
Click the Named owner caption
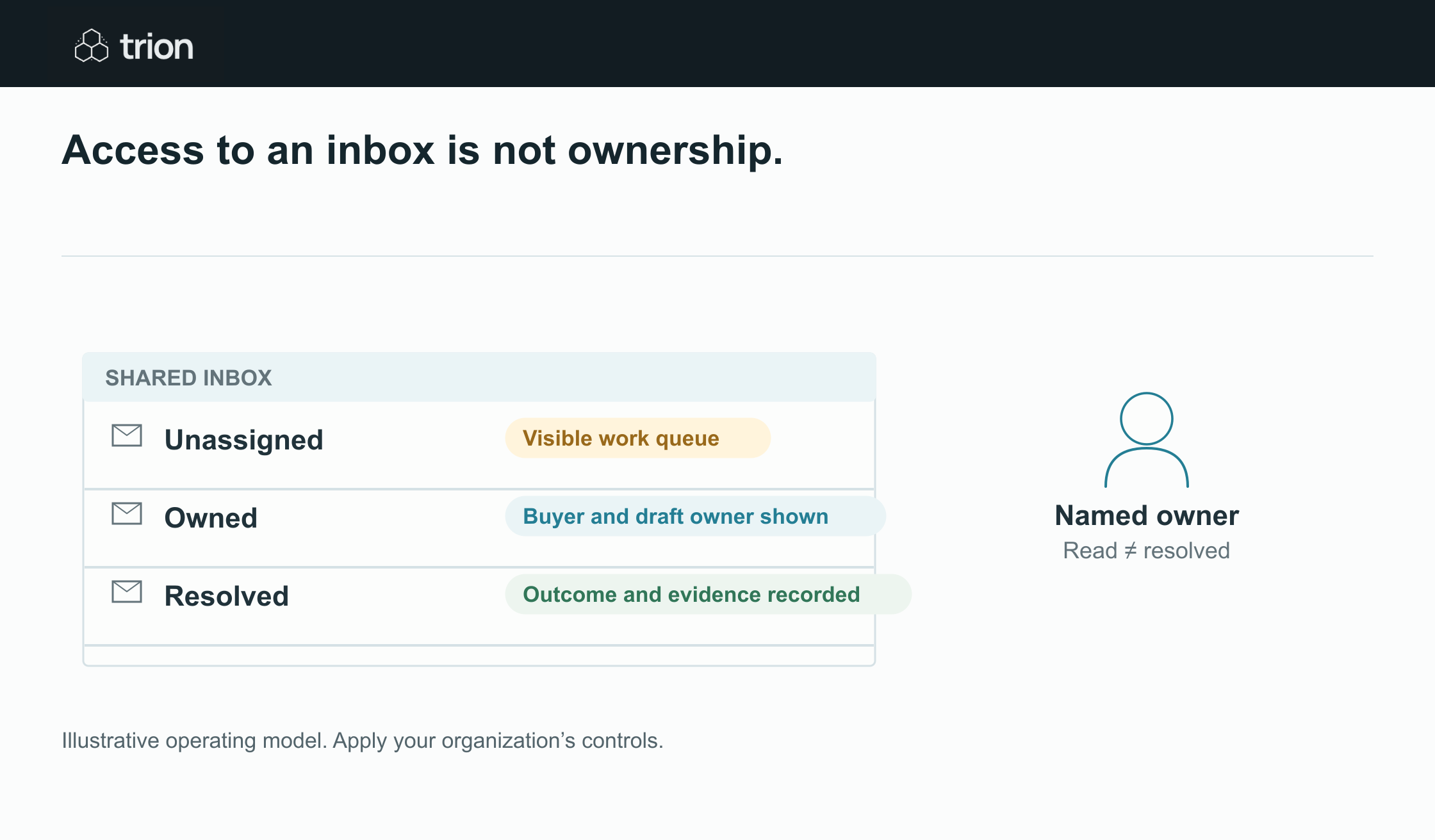point(1147,515)
